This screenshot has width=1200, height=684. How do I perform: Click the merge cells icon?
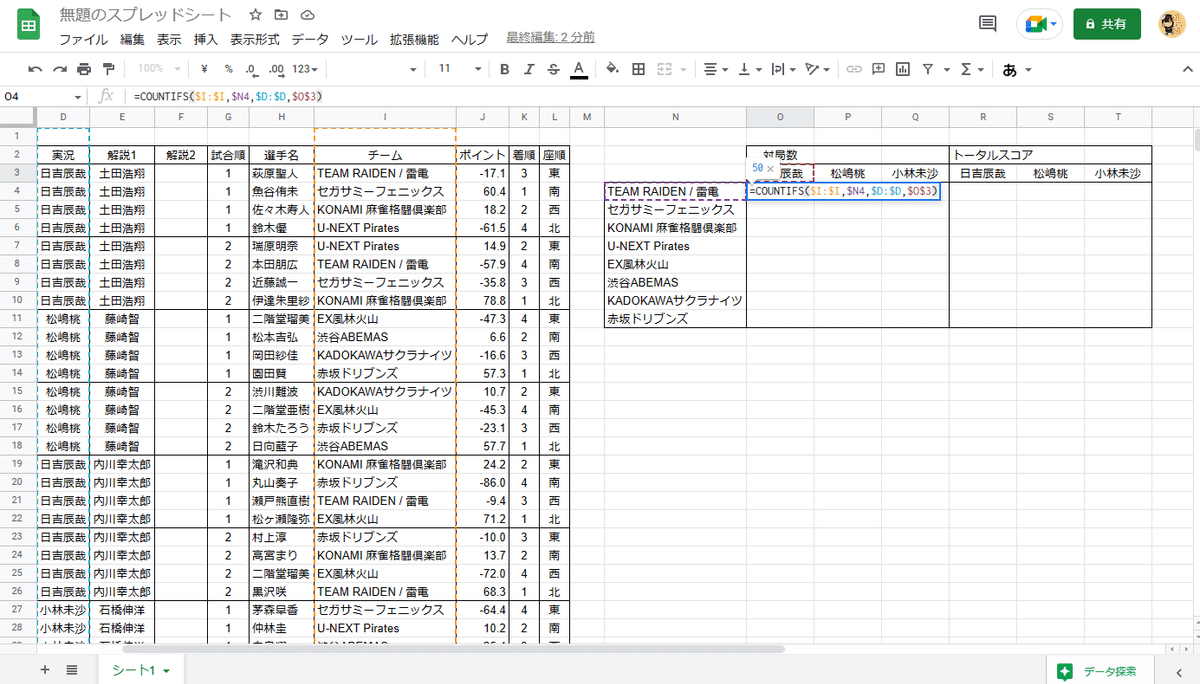click(x=662, y=69)
